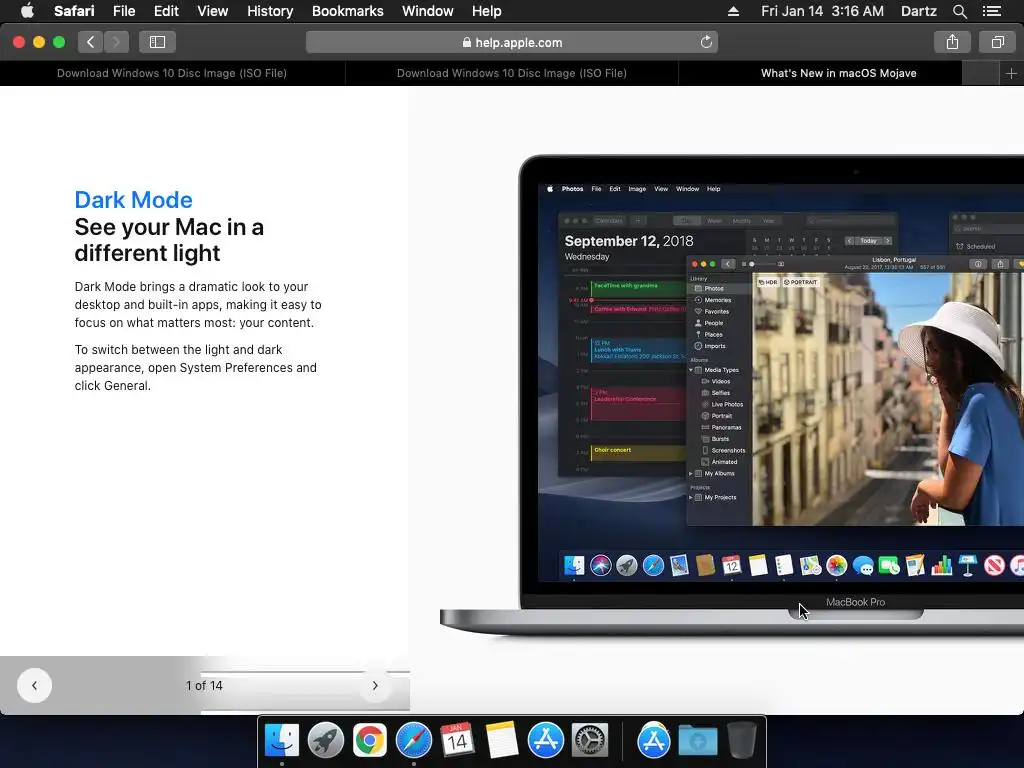Viewport: 1024px width, 768px height.
Task: Open the Bookmarks menu
Action: (347, 11)
